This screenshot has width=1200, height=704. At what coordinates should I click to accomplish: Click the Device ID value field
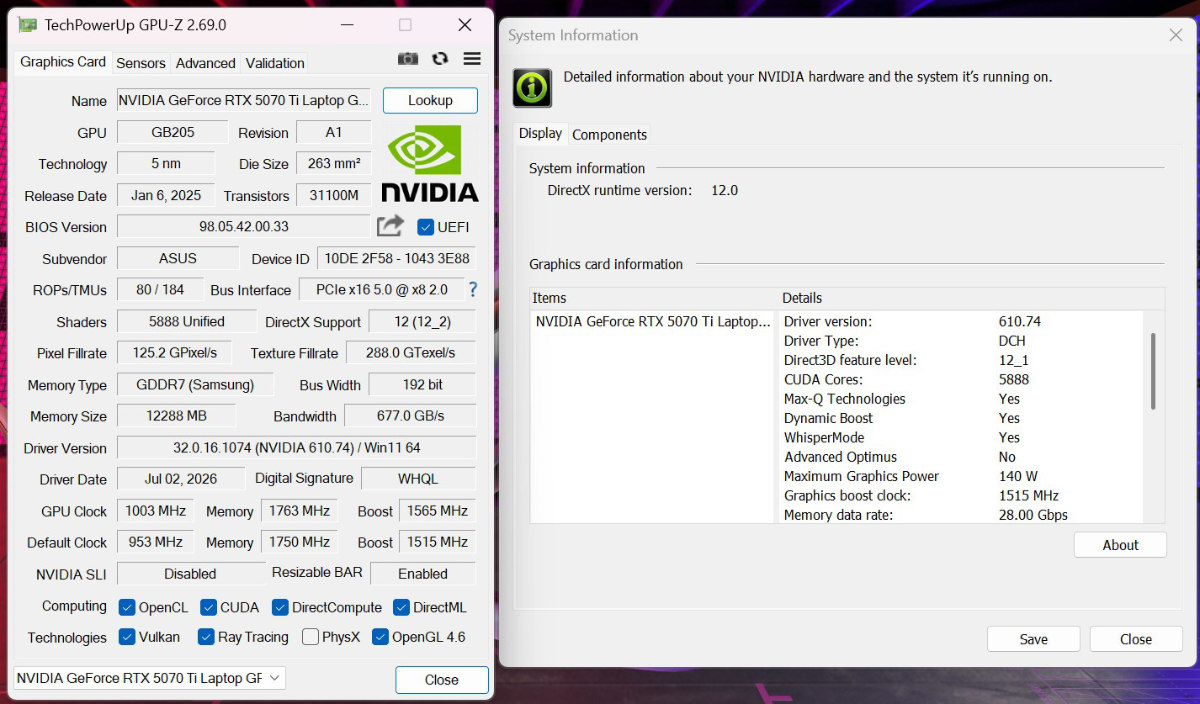coord(396,259)
